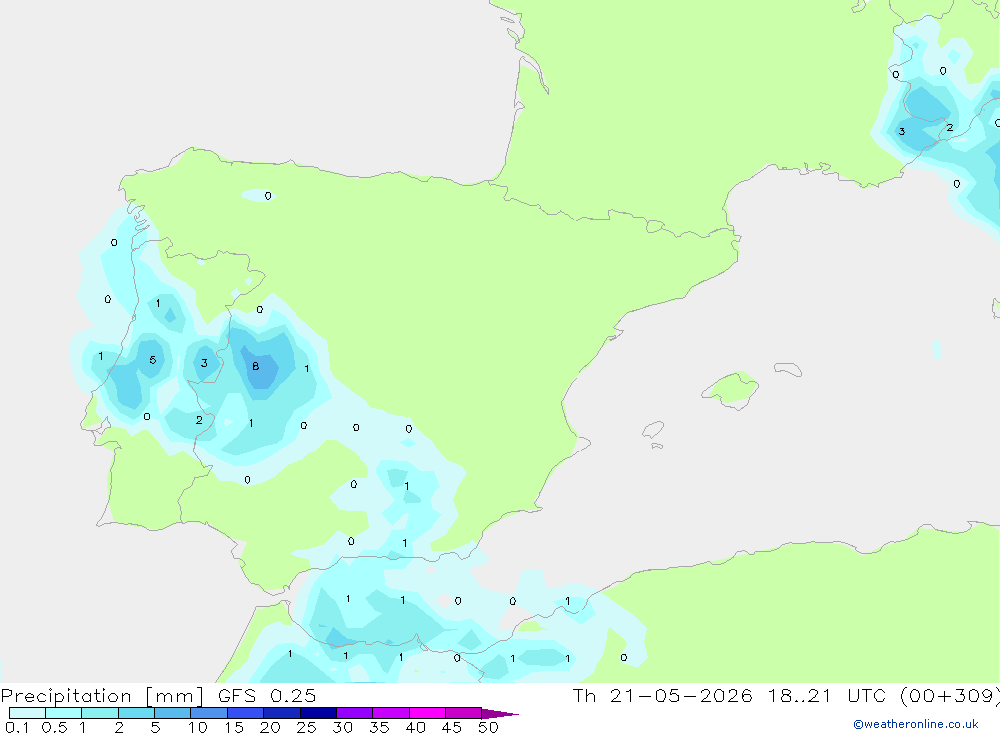The height and width of the screenshot is (733, 1000).
Task: Click the legend label 0.1
Action: (x=17, y=727)
